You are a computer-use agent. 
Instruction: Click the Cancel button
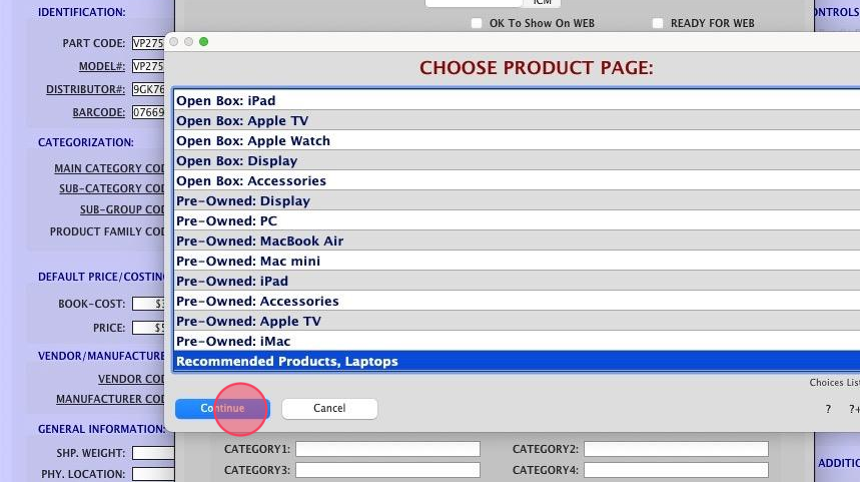click(x=329, y=409)
